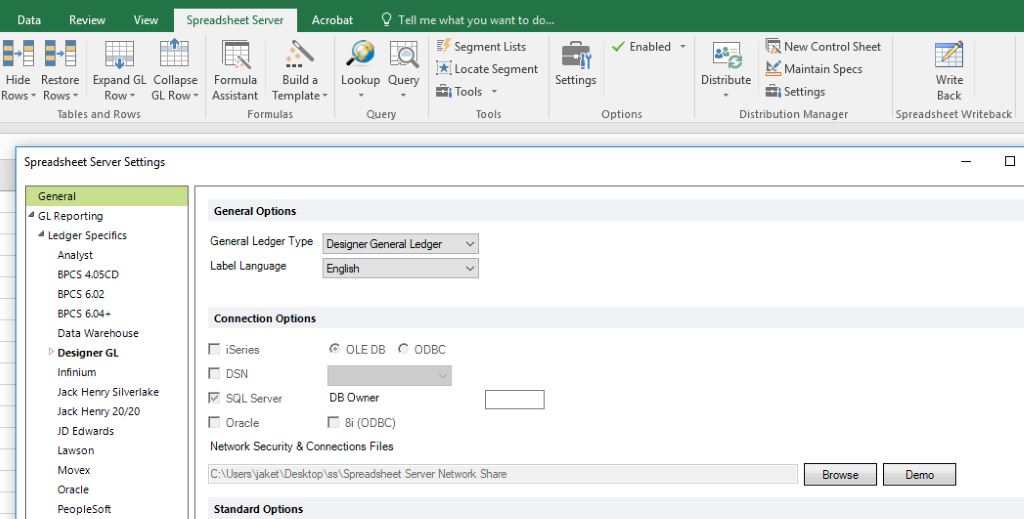Image resolution: width=1024 pixels, height=519 pixels.
Task: Switch to the Review tab
Action: (87, 20)
